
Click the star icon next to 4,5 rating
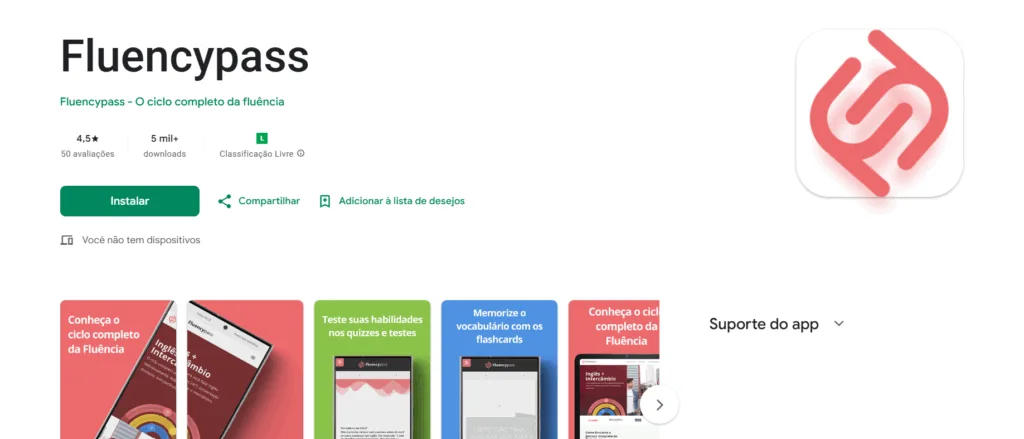95,138
